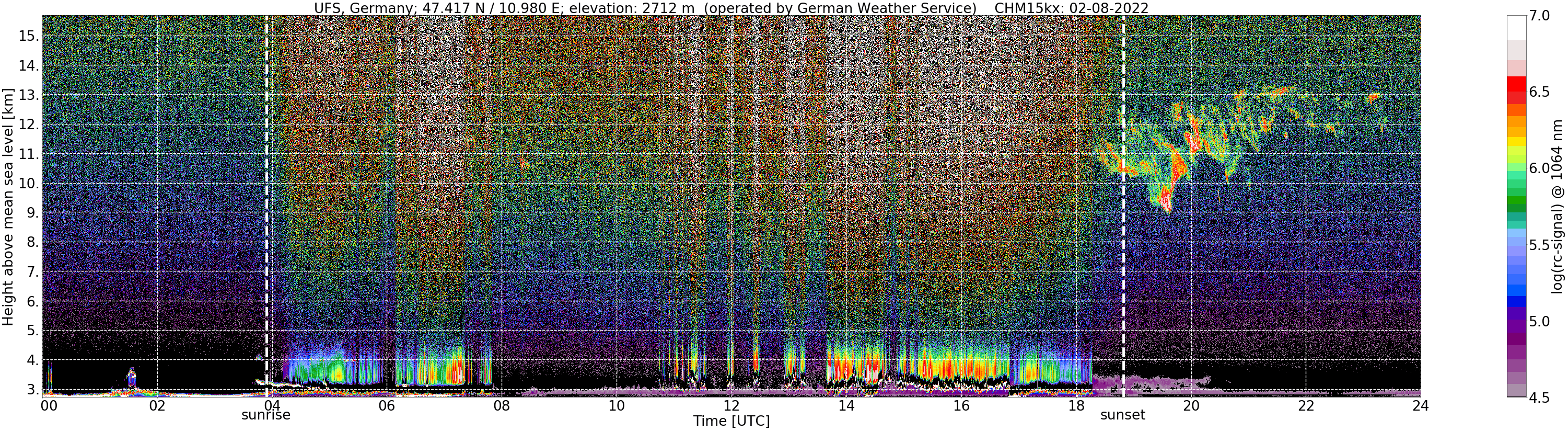
Task: Click the x-axis tick label '12'
Action: point(731,406)
